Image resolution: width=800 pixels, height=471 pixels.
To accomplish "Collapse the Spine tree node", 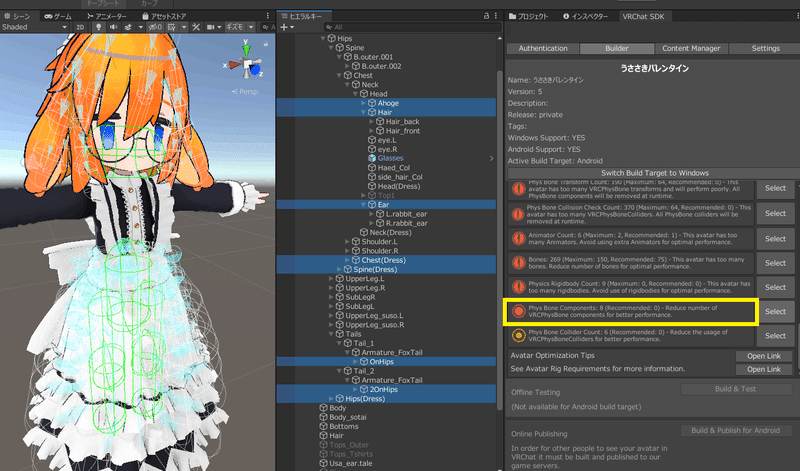I will (331, 47).
